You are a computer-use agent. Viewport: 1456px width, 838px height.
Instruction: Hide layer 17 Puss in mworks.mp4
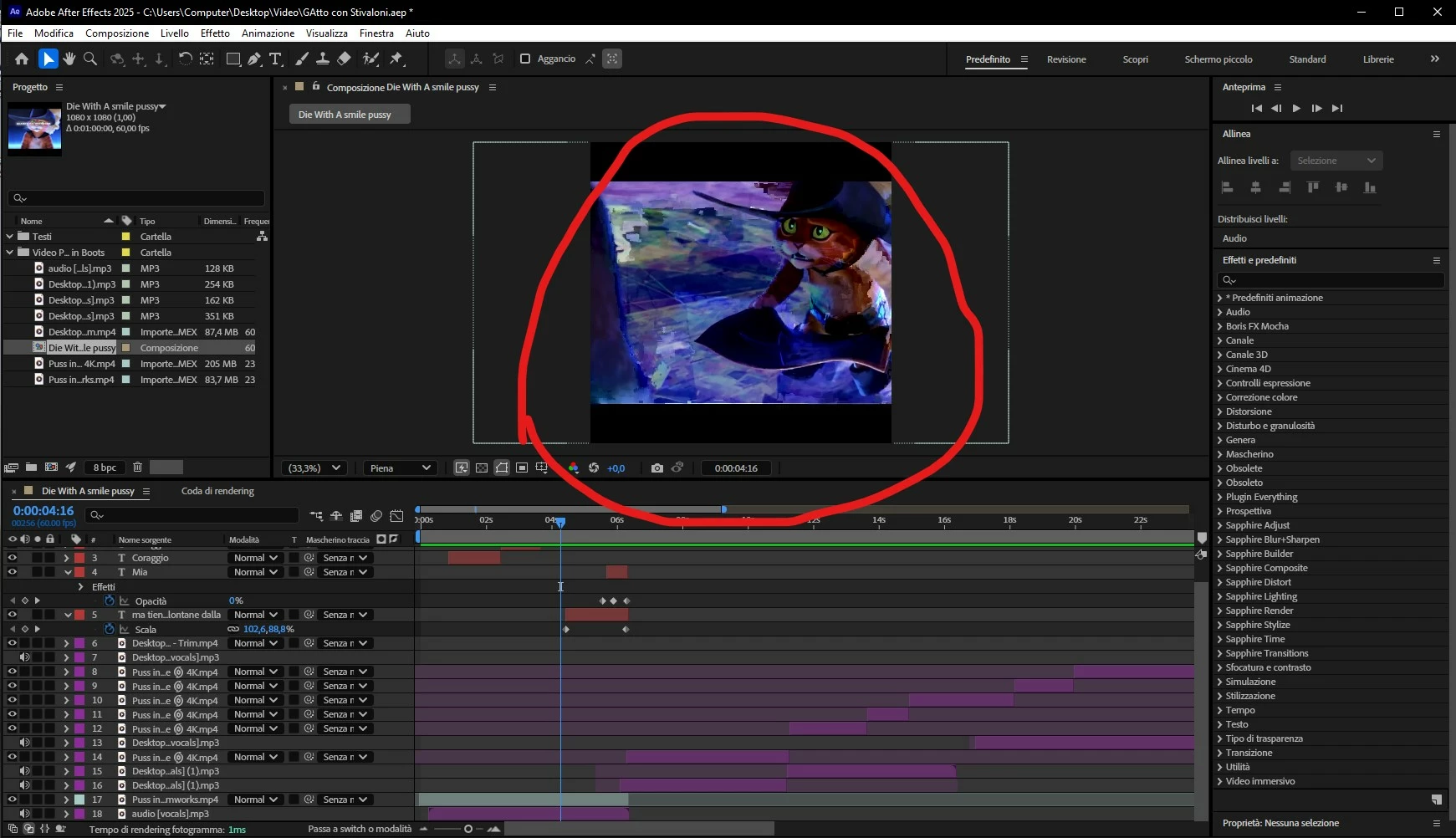click(x=13, y=800)
